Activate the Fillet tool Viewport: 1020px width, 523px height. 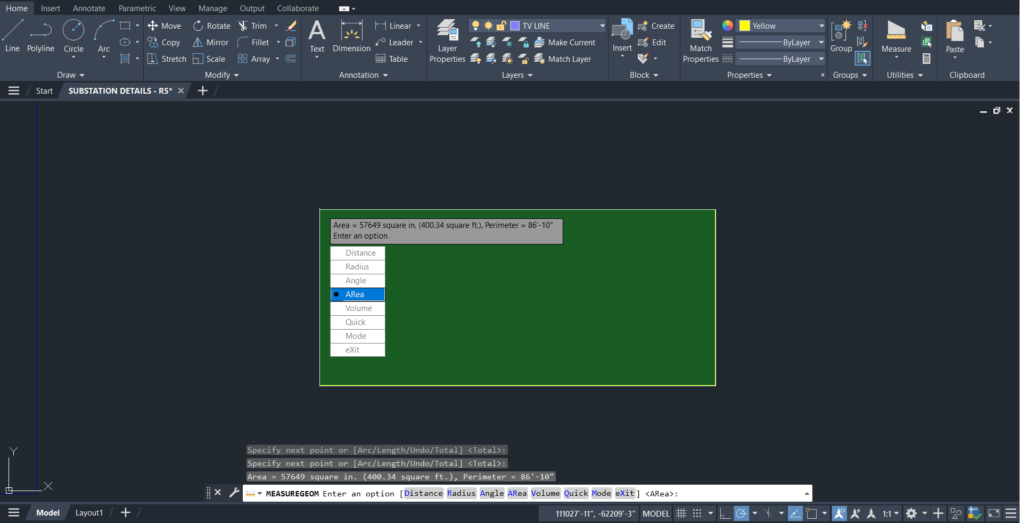[x=254, y=42]
